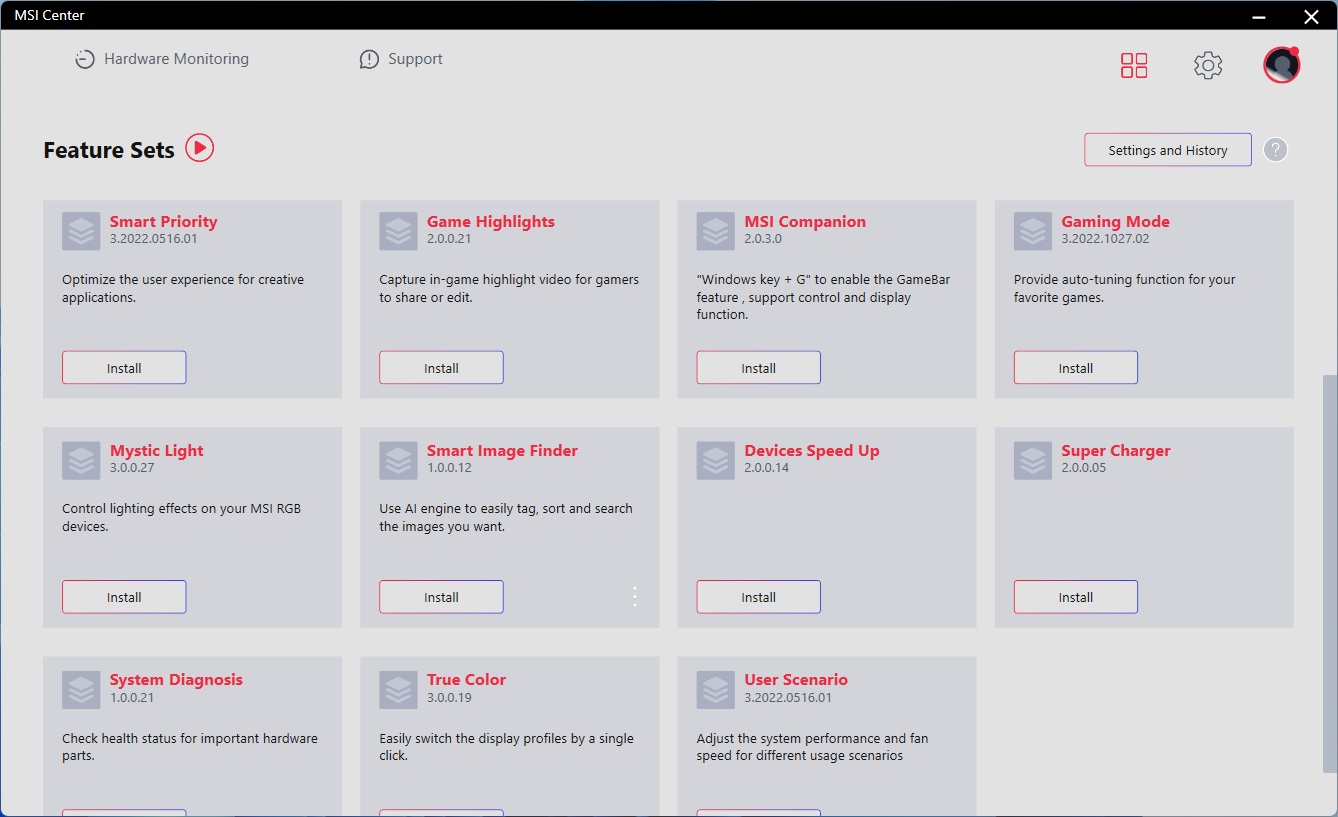This screenshot has width=1338, height=817.
Task: Open Settings and History
Action: (x=1167, y=150)
